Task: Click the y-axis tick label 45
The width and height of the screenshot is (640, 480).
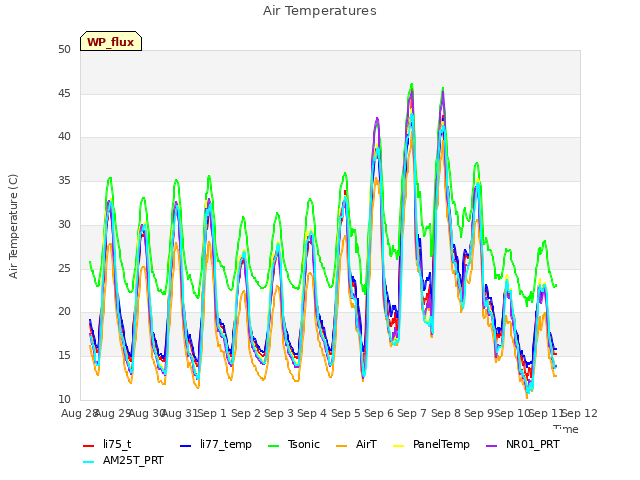Action: pos(64,93)
